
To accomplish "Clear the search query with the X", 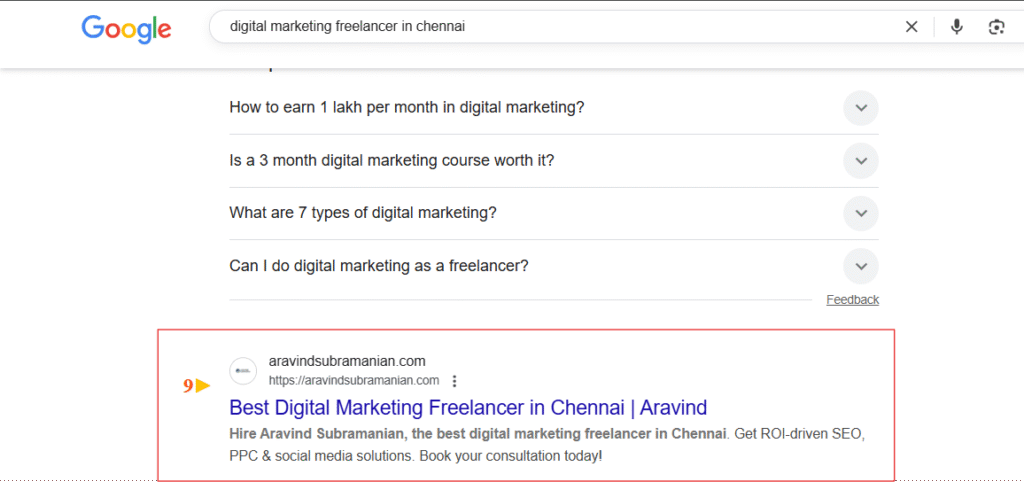I will point(911,27).
